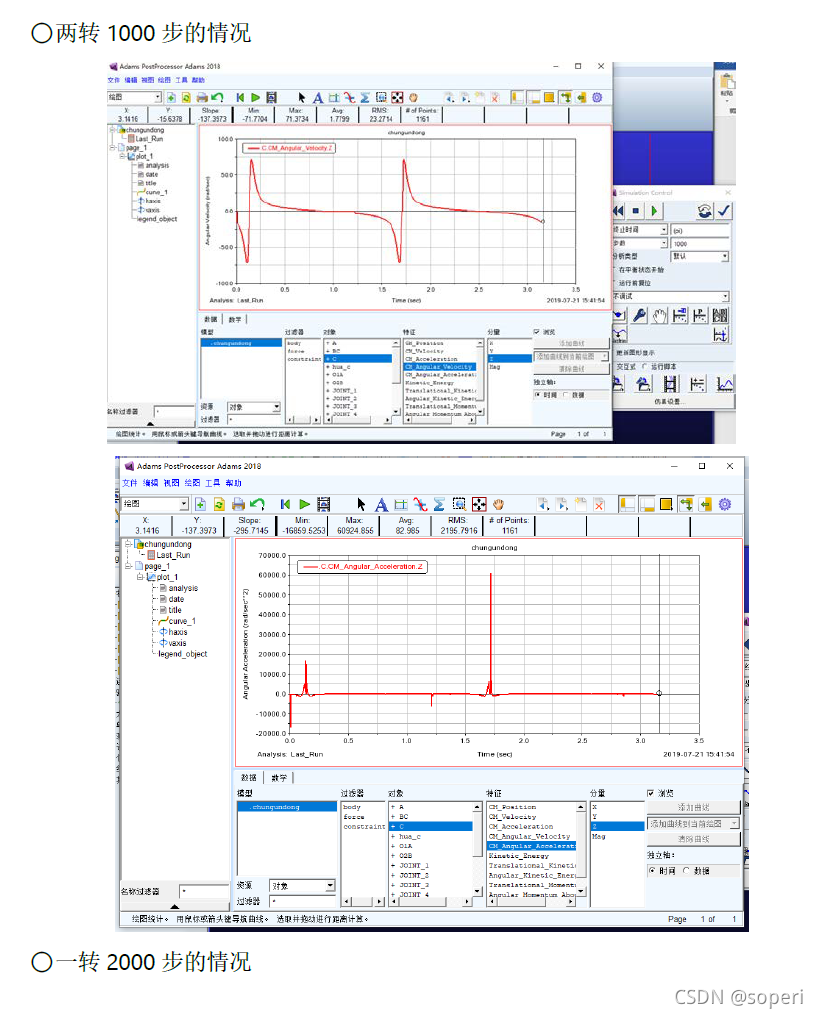The width and height of the screenshot is (818, 1018).
Task: Click wrench icon in Simulation Control window
Action: coord(639,316)
